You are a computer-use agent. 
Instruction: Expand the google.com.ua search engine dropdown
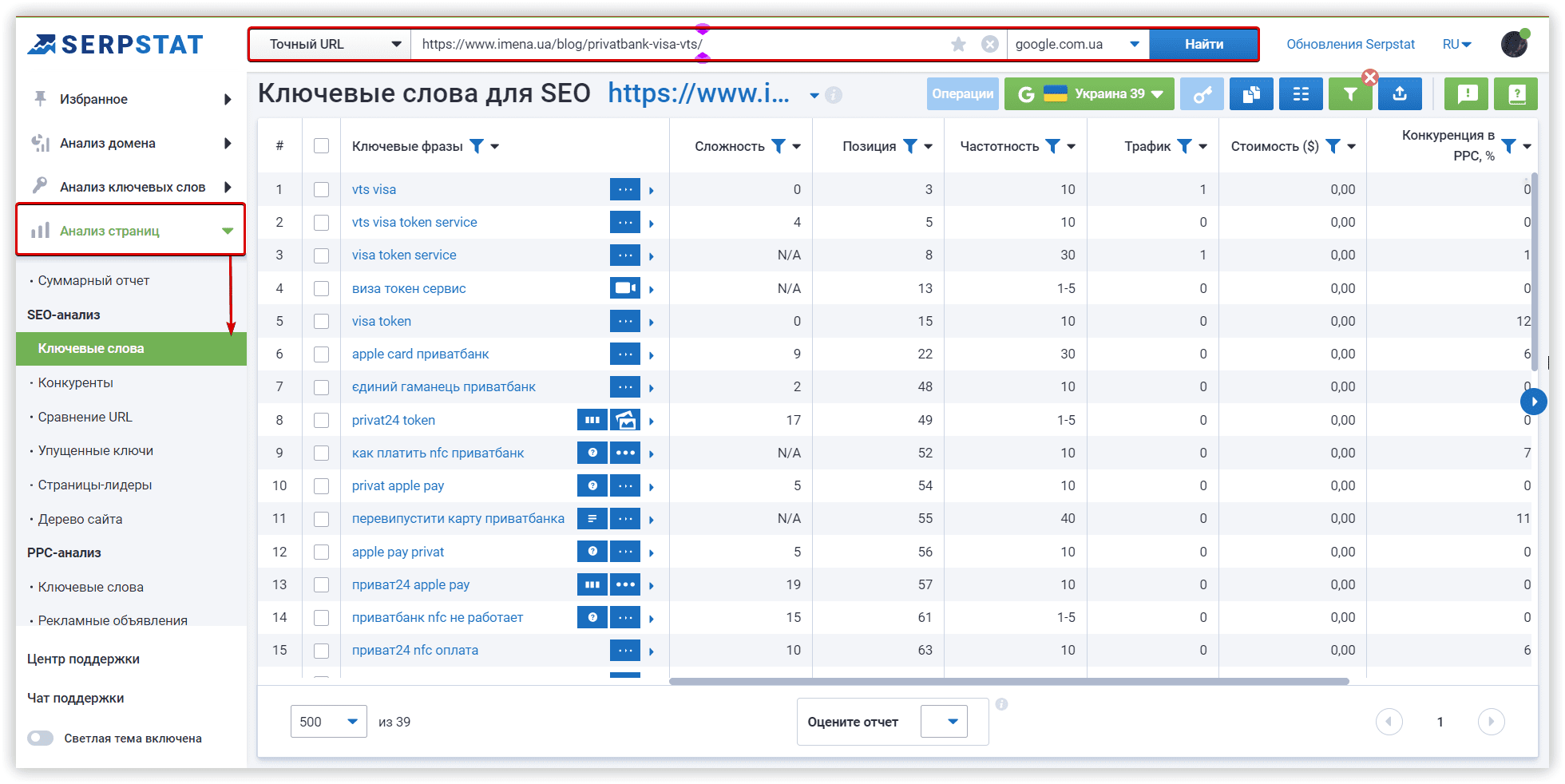[x=1077, y=45]
